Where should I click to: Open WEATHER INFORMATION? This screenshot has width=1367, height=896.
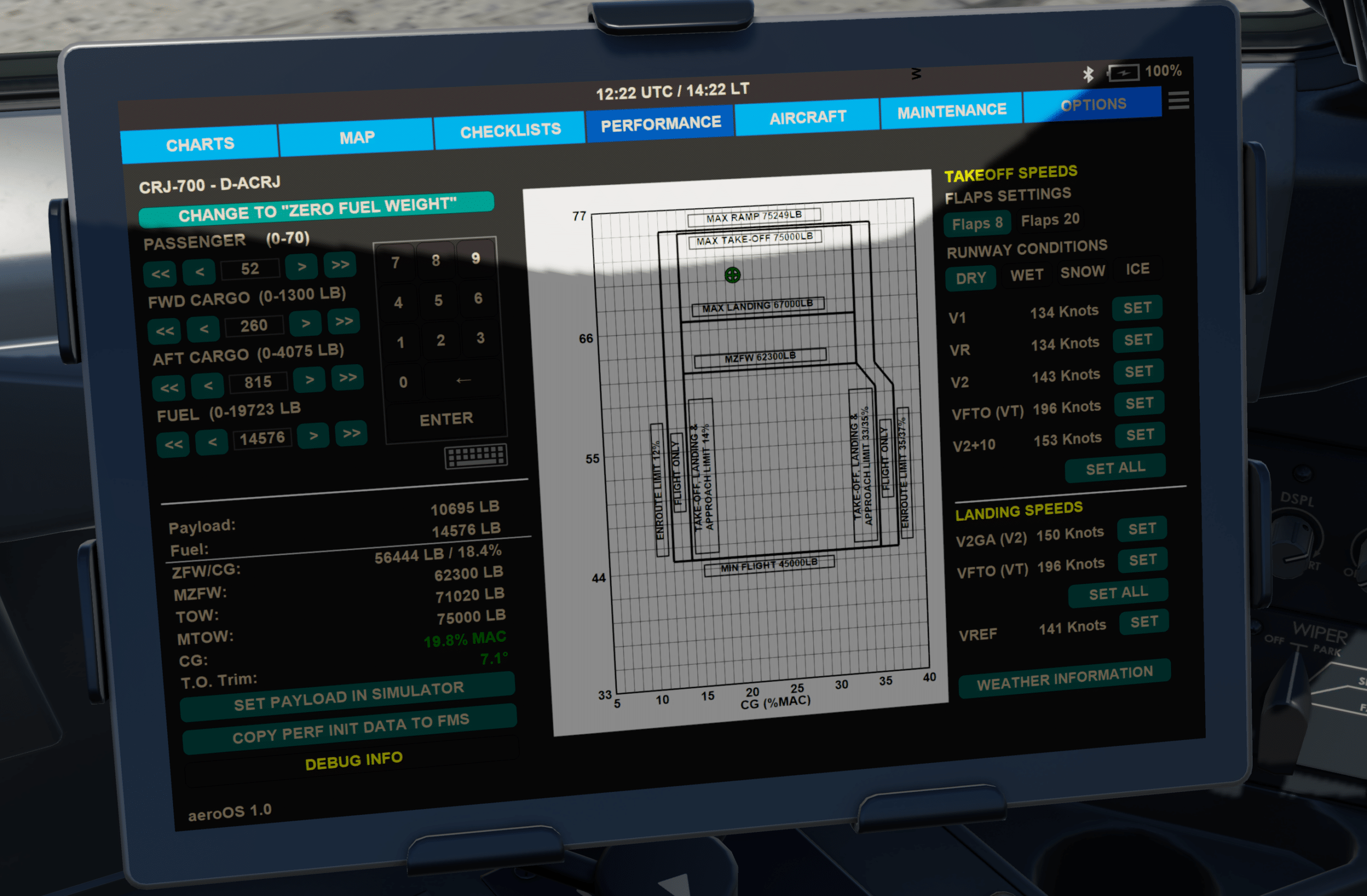click(1064, 678)
